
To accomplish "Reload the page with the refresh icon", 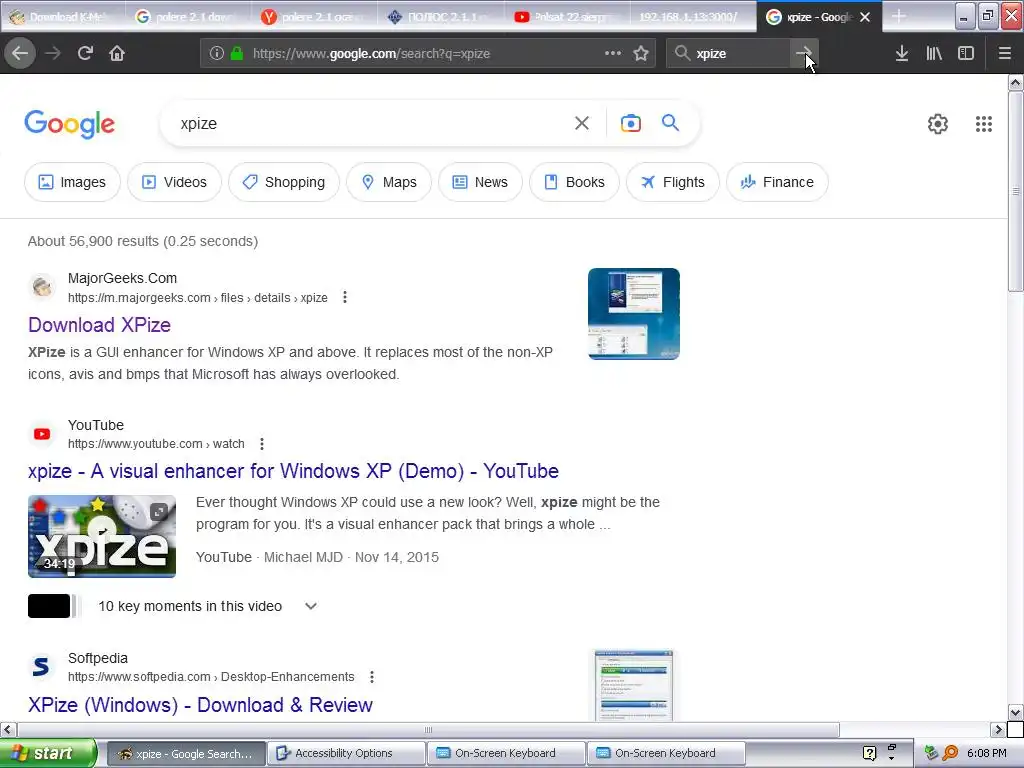I will coord(85,53).
